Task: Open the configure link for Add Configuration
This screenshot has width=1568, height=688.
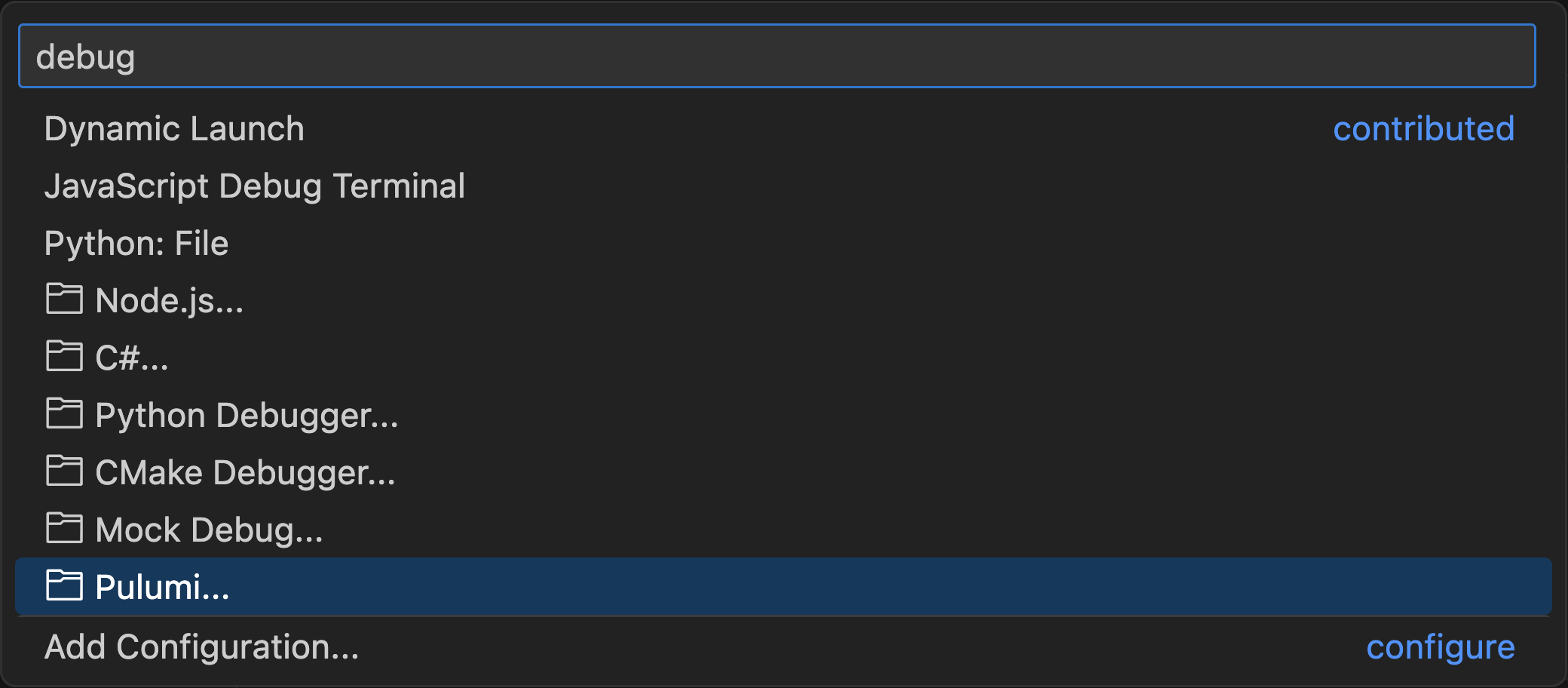Action: click(x=1441, y=647)
